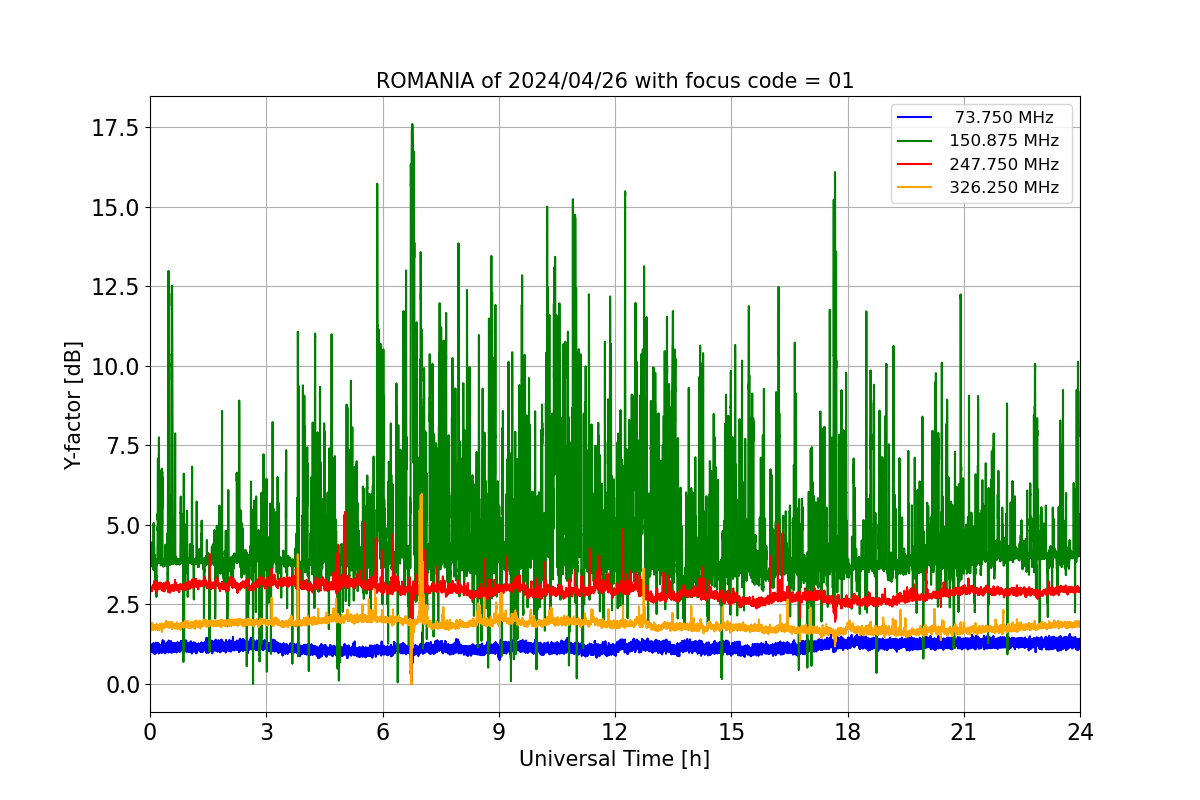The image size is (1200, 800).
Task: Click the green line swatch in the legend
Action: point(916,141)
